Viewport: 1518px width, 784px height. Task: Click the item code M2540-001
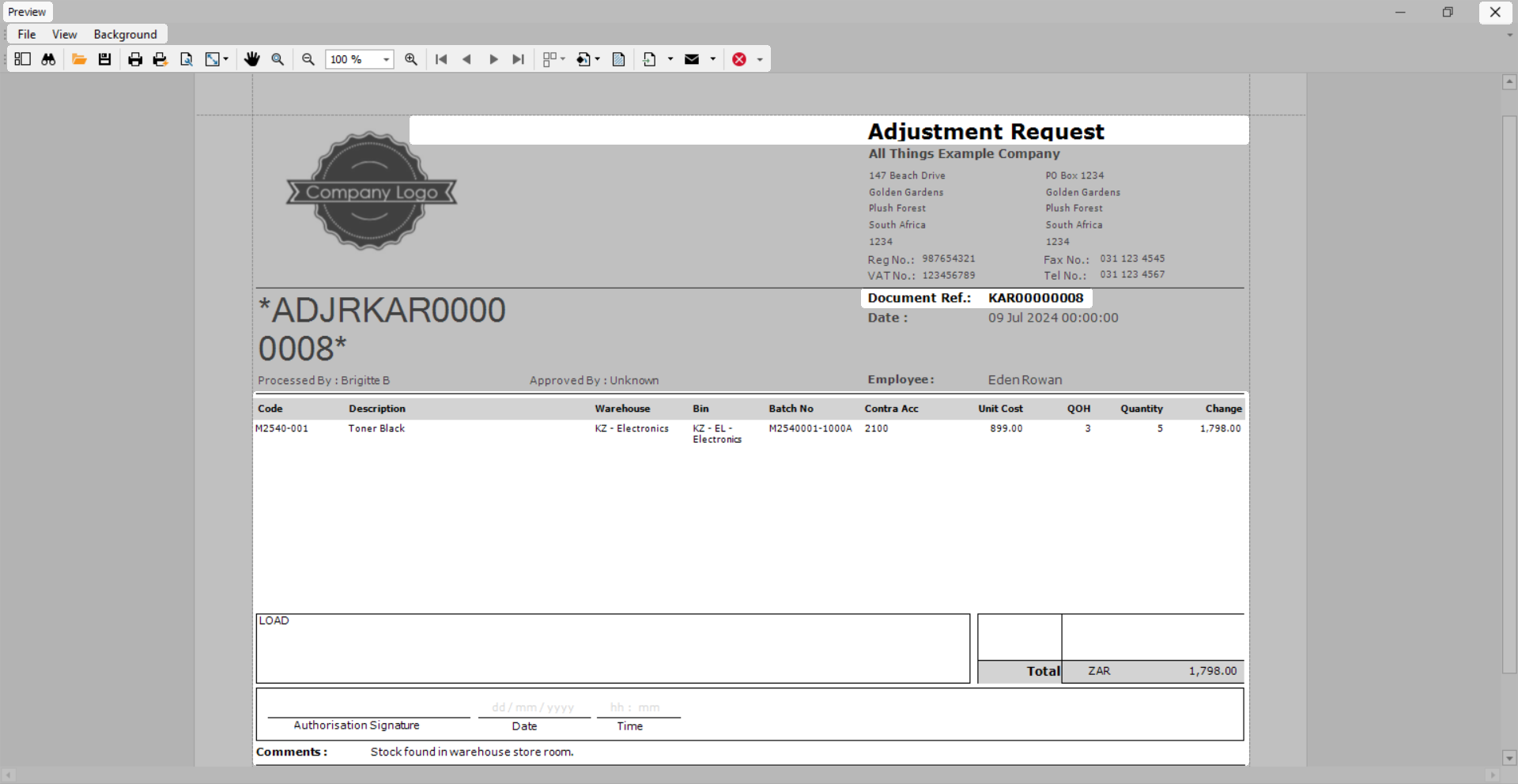[281, 428]
